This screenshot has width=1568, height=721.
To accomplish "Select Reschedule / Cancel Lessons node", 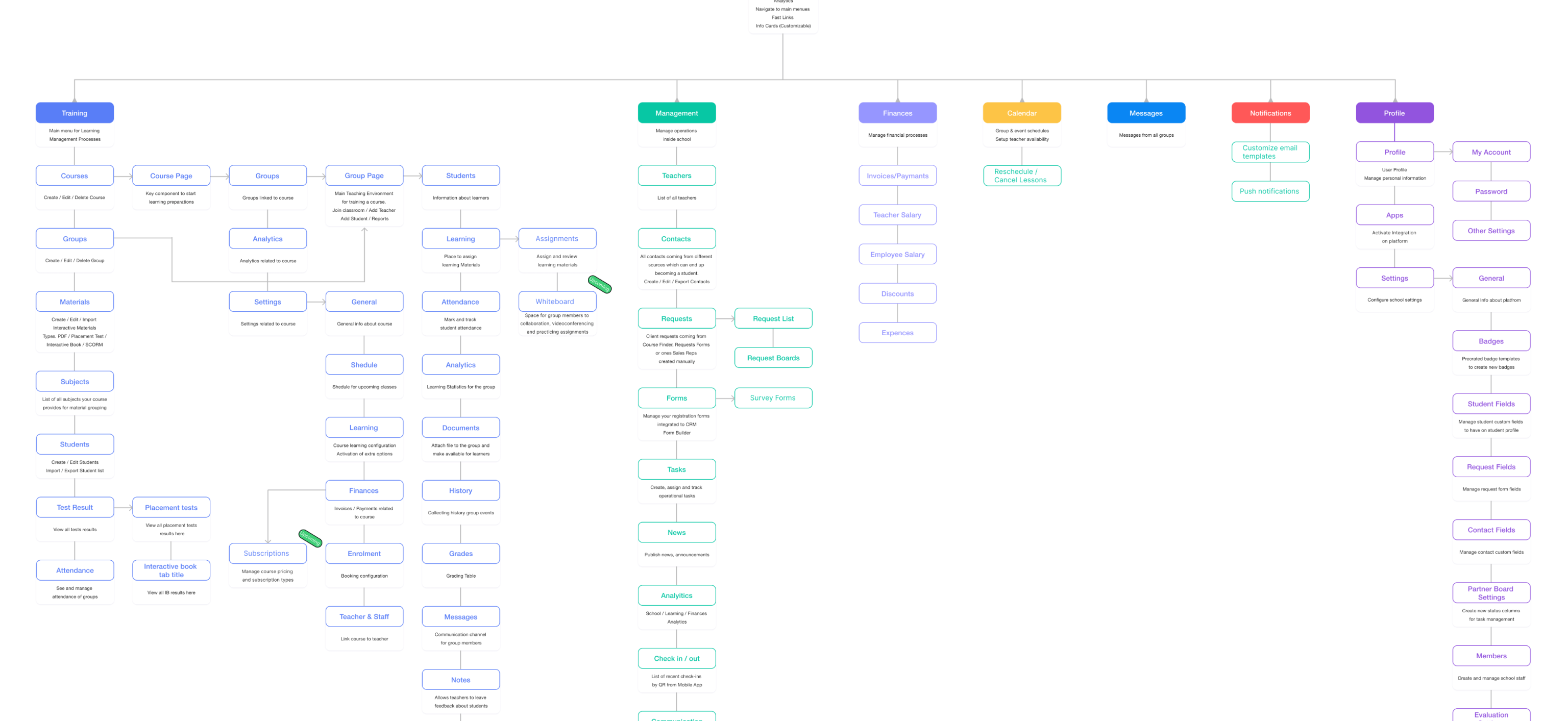I will (x=1021, y=176).
